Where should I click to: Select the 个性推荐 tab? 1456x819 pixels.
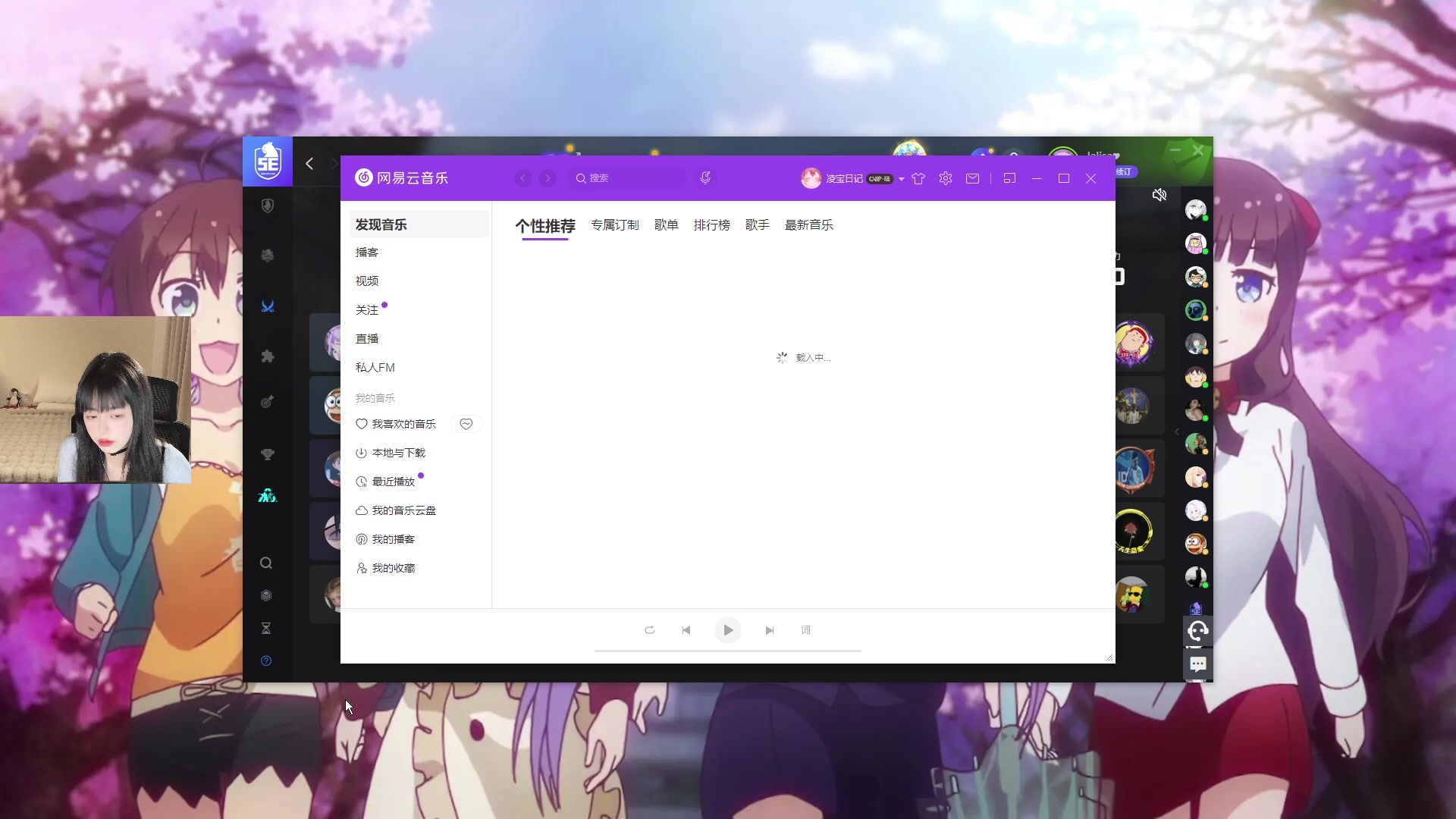point(545,226)
